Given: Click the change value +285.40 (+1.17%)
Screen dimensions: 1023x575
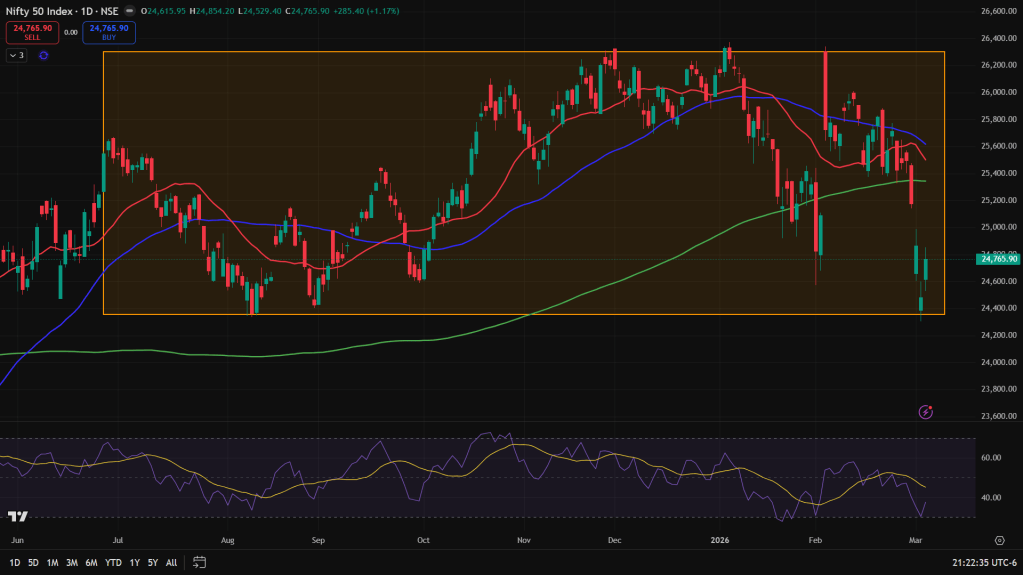Looking at the screenshot, I should 366,11.
